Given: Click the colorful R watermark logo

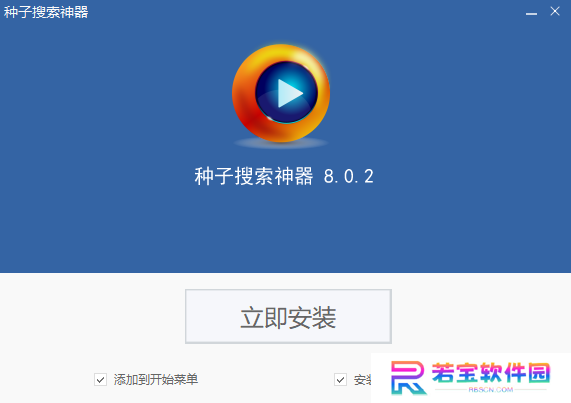Looking at the screenshot, I should pyautogui.click(x=408, y=378).
